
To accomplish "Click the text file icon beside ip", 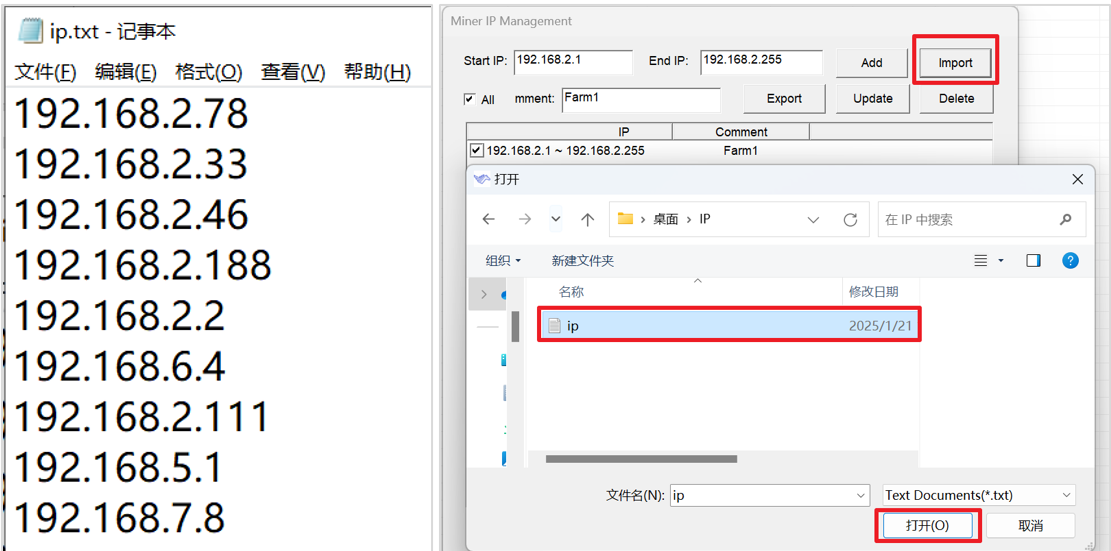I will [554, 326].
